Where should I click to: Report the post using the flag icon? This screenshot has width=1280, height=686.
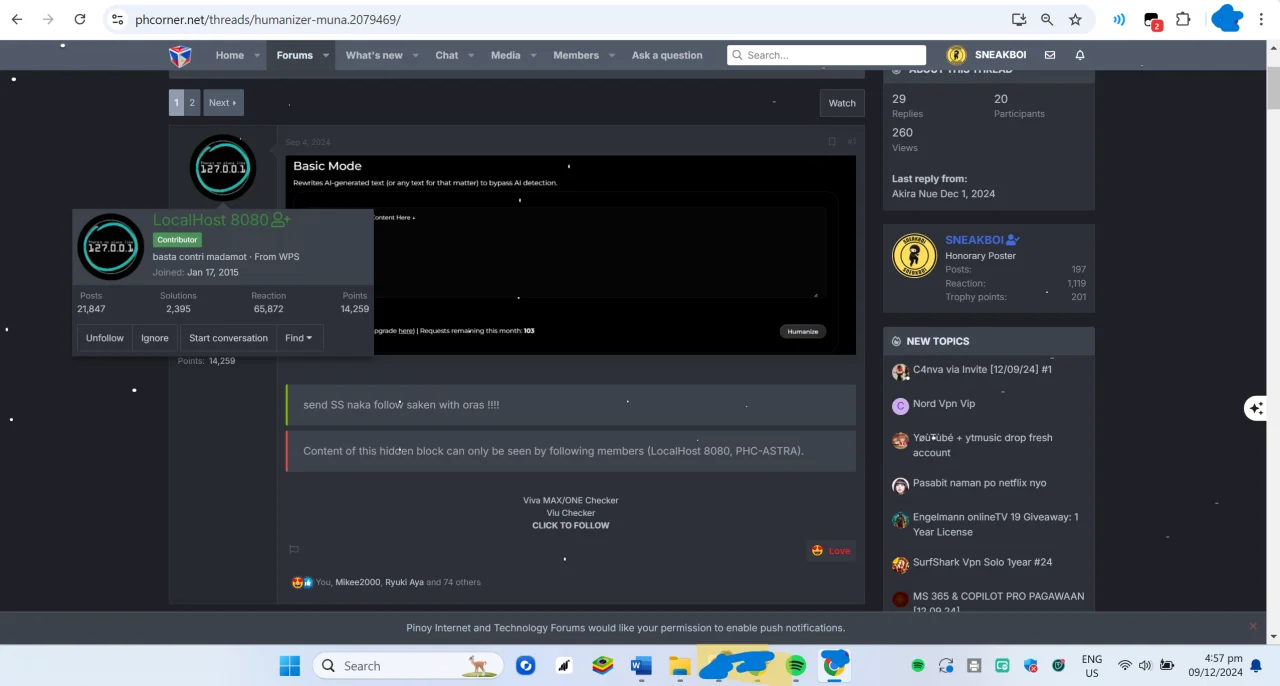pos(294,550)
